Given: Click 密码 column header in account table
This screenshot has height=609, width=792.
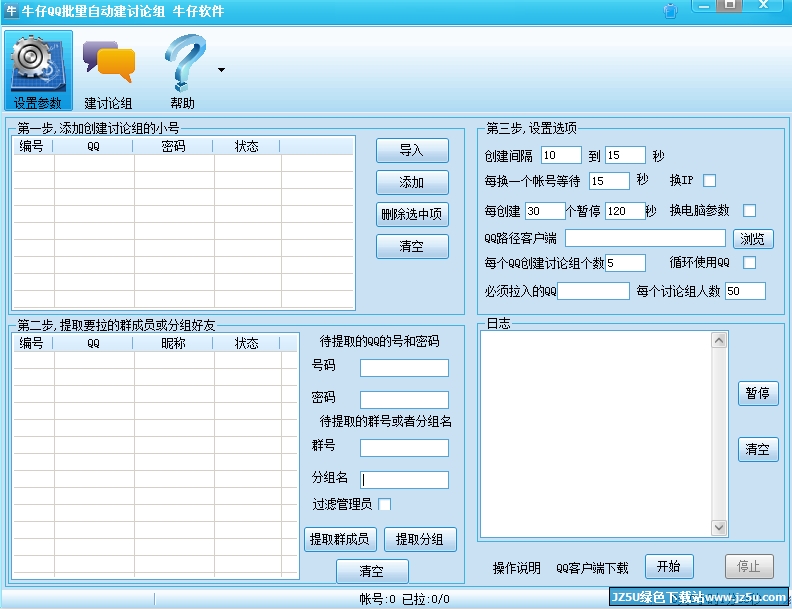Looking at the screenshot, I should (x=173, y=146).
